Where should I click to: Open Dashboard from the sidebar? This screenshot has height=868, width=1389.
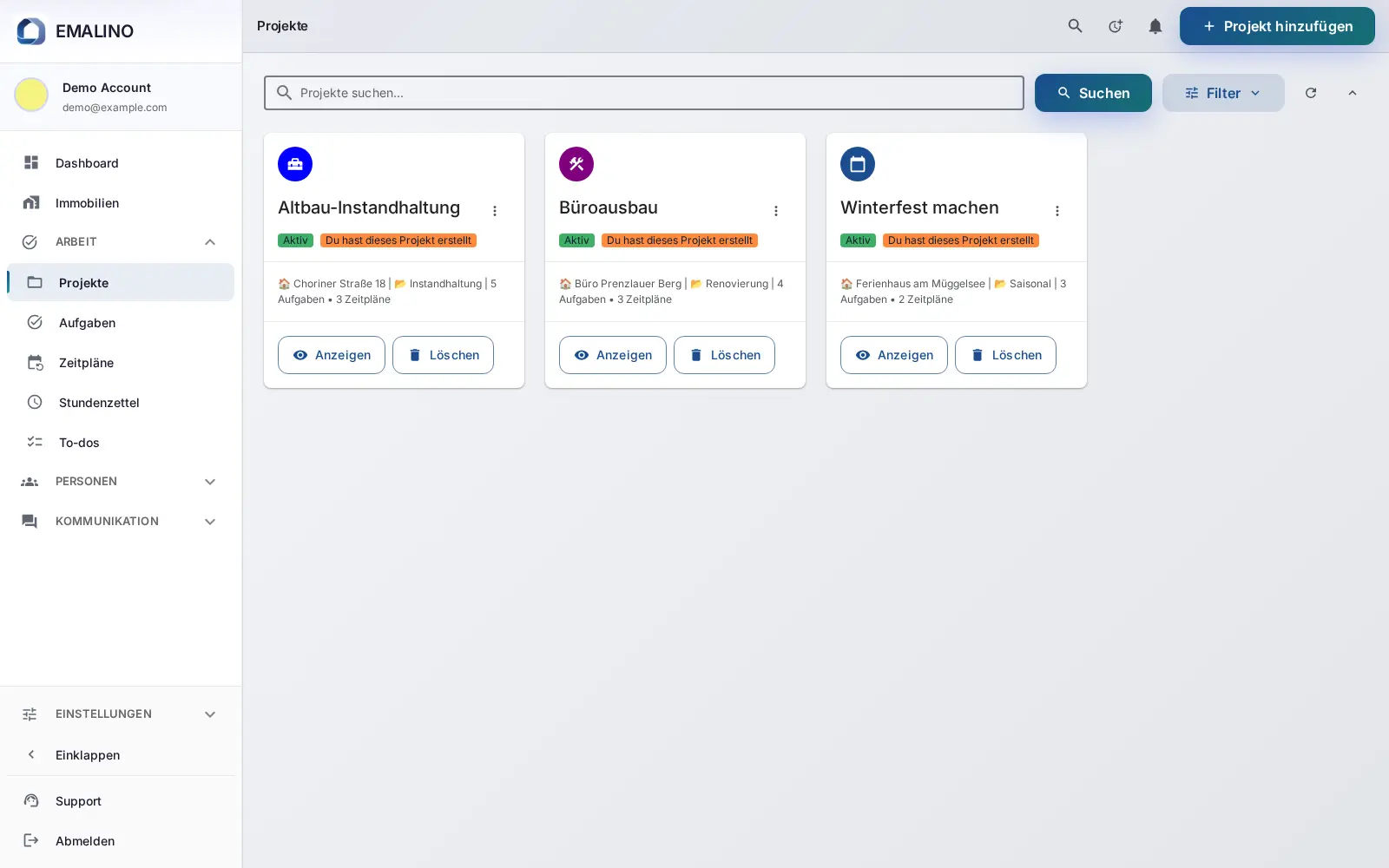[121, 163]
